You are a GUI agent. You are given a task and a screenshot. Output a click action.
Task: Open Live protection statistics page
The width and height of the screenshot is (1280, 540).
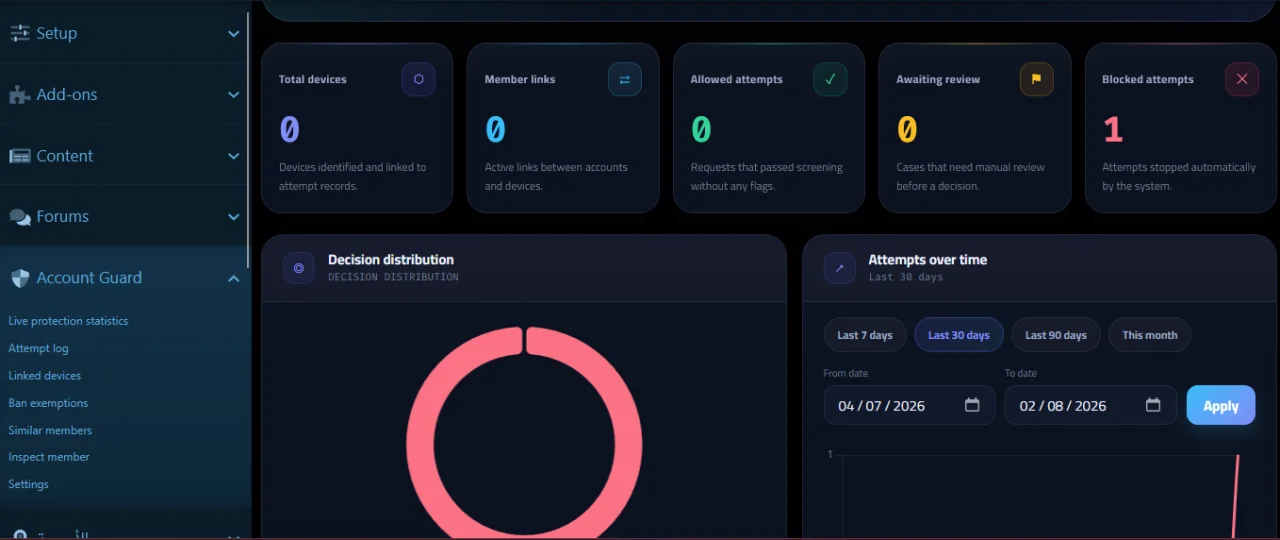[68, 321]
